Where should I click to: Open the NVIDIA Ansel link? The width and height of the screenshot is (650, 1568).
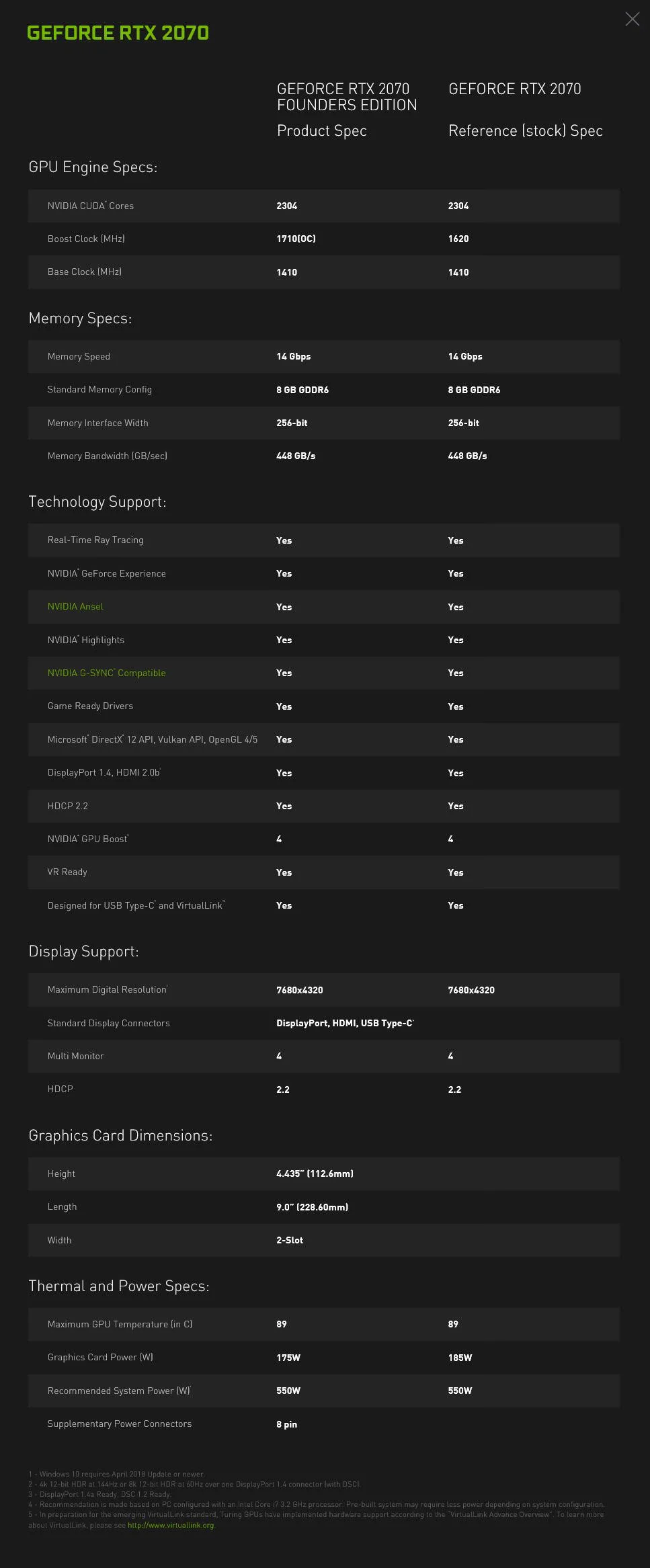[x=75, y=606]
